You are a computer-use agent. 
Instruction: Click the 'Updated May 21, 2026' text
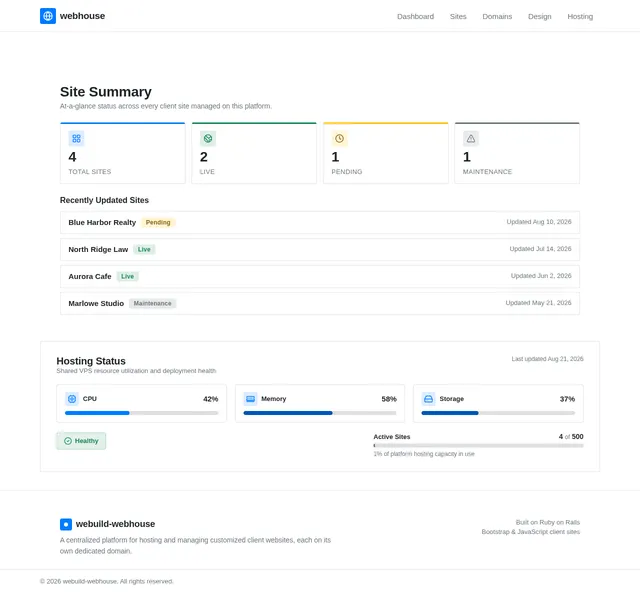pos(538,303)
